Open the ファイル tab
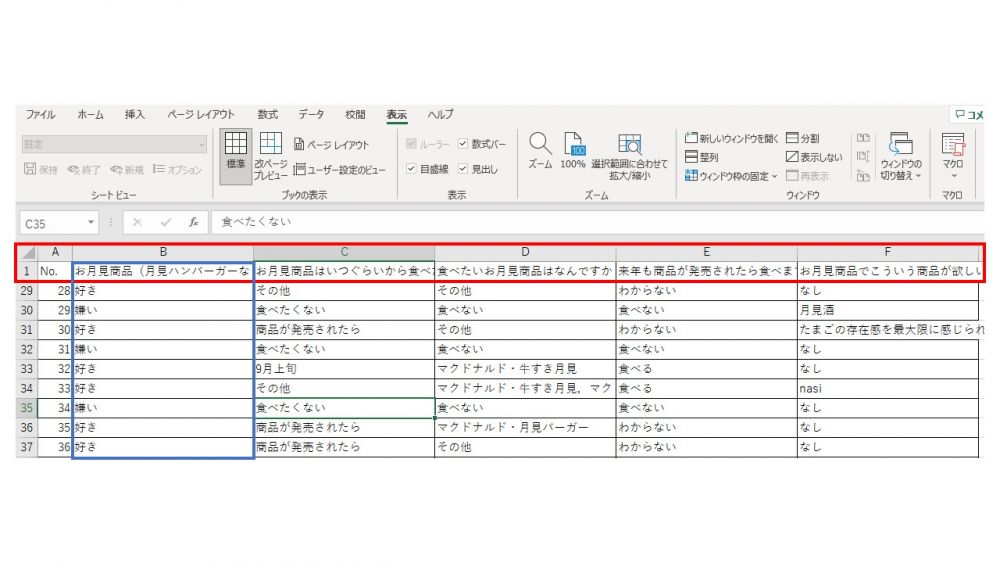Screen dimensions: 1000x563 pyautogui.click(x=40, y=115)
